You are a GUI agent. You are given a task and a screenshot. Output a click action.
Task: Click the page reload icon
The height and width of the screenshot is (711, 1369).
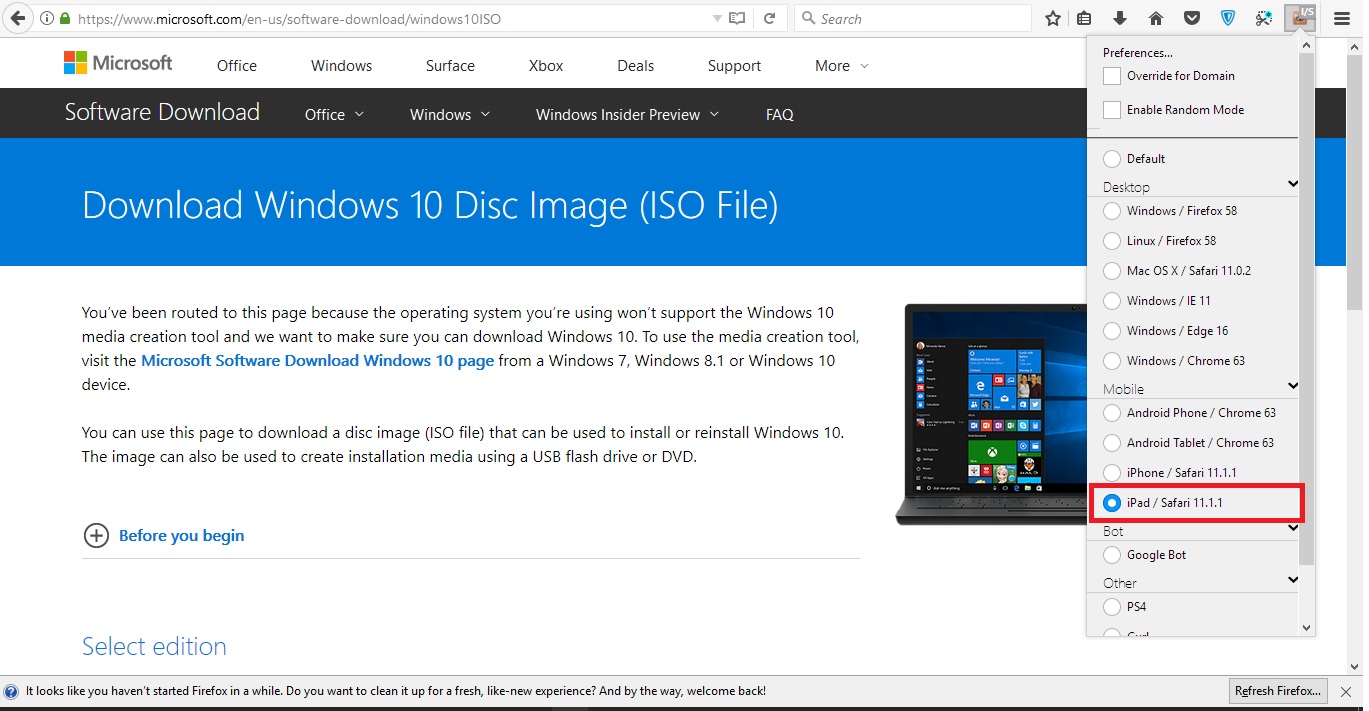(x=770, y=17)
